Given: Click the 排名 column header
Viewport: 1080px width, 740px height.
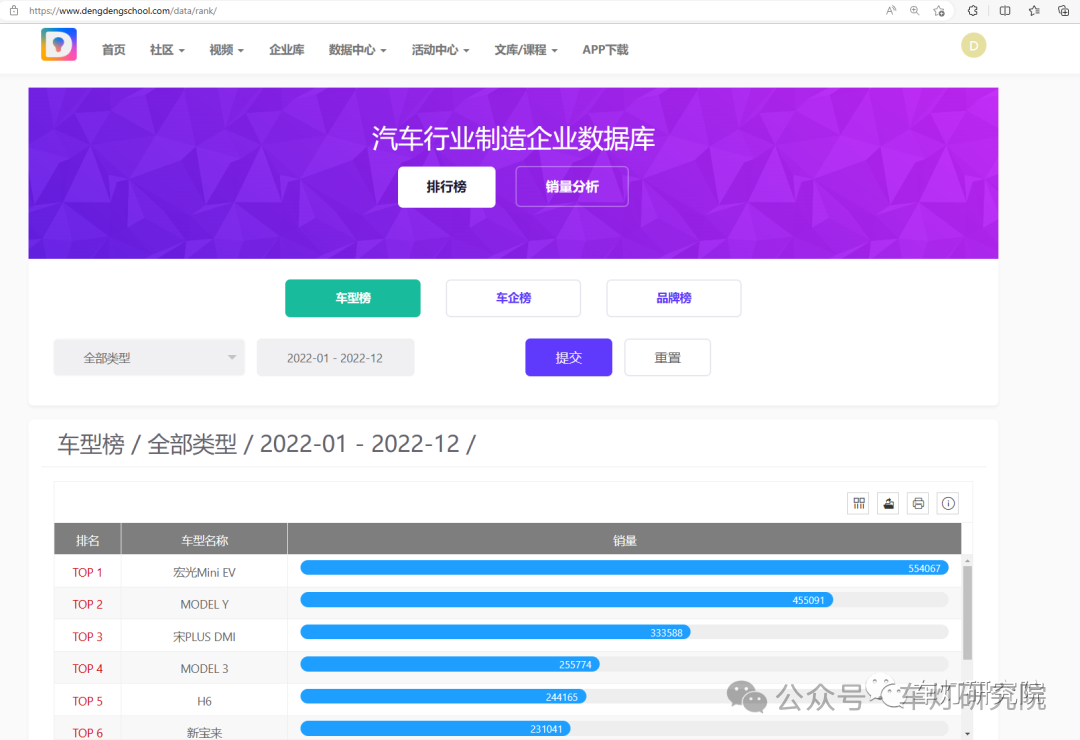Looking at the screenshot, I should pyautogui.click(x=87, y=540).
